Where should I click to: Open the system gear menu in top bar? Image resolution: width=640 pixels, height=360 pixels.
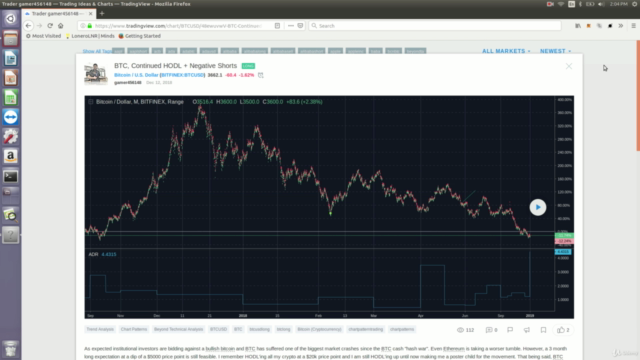[635, 4]
